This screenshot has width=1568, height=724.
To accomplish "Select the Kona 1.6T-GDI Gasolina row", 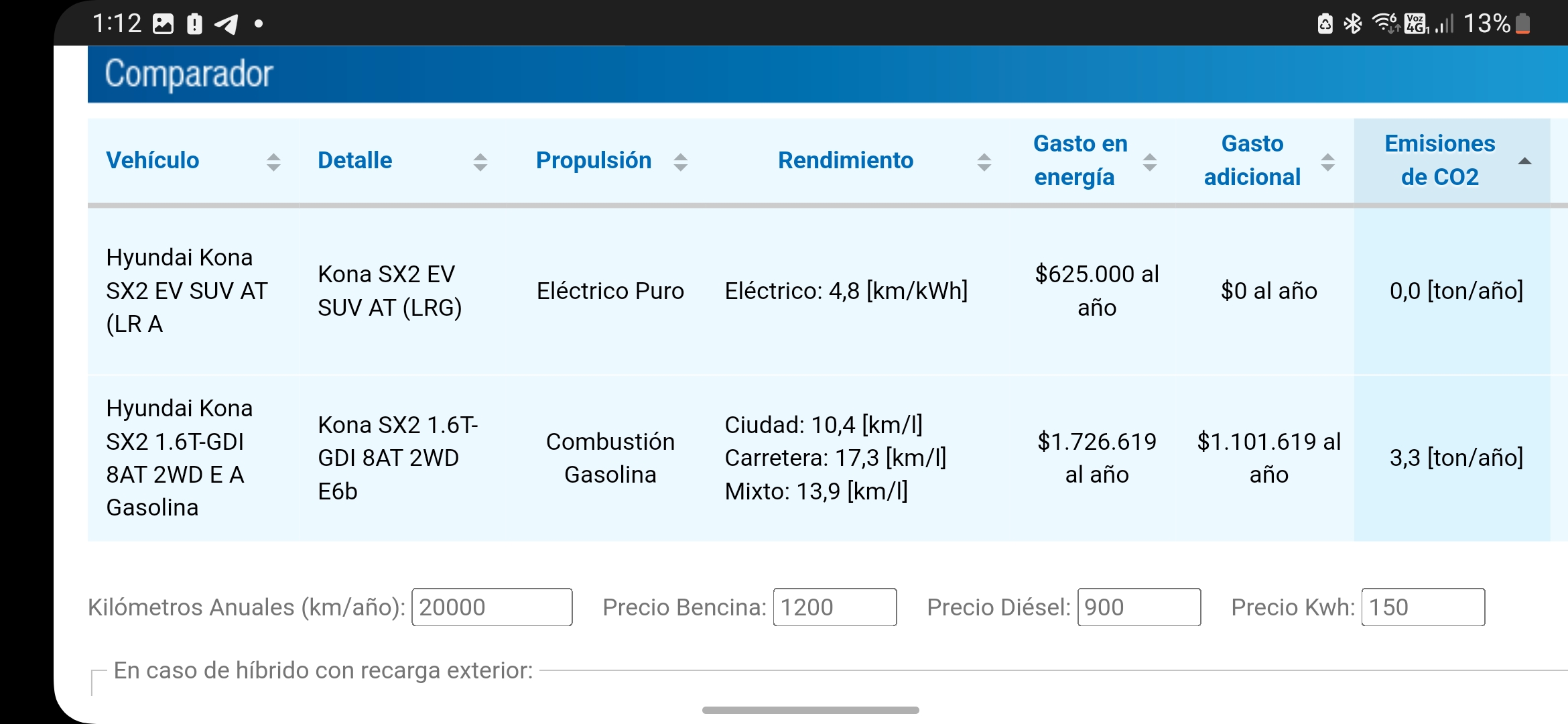I will click(x=819, y=458).
